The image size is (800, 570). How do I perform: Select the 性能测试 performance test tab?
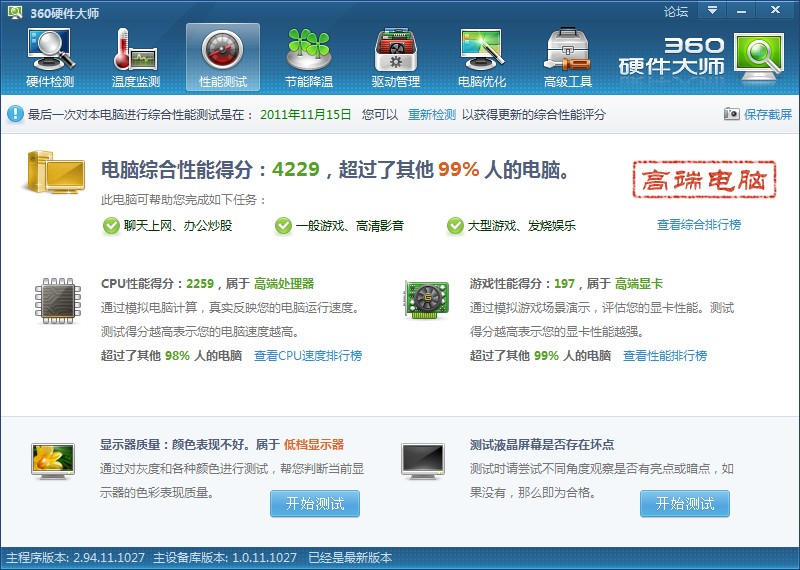tap(223, 57)
